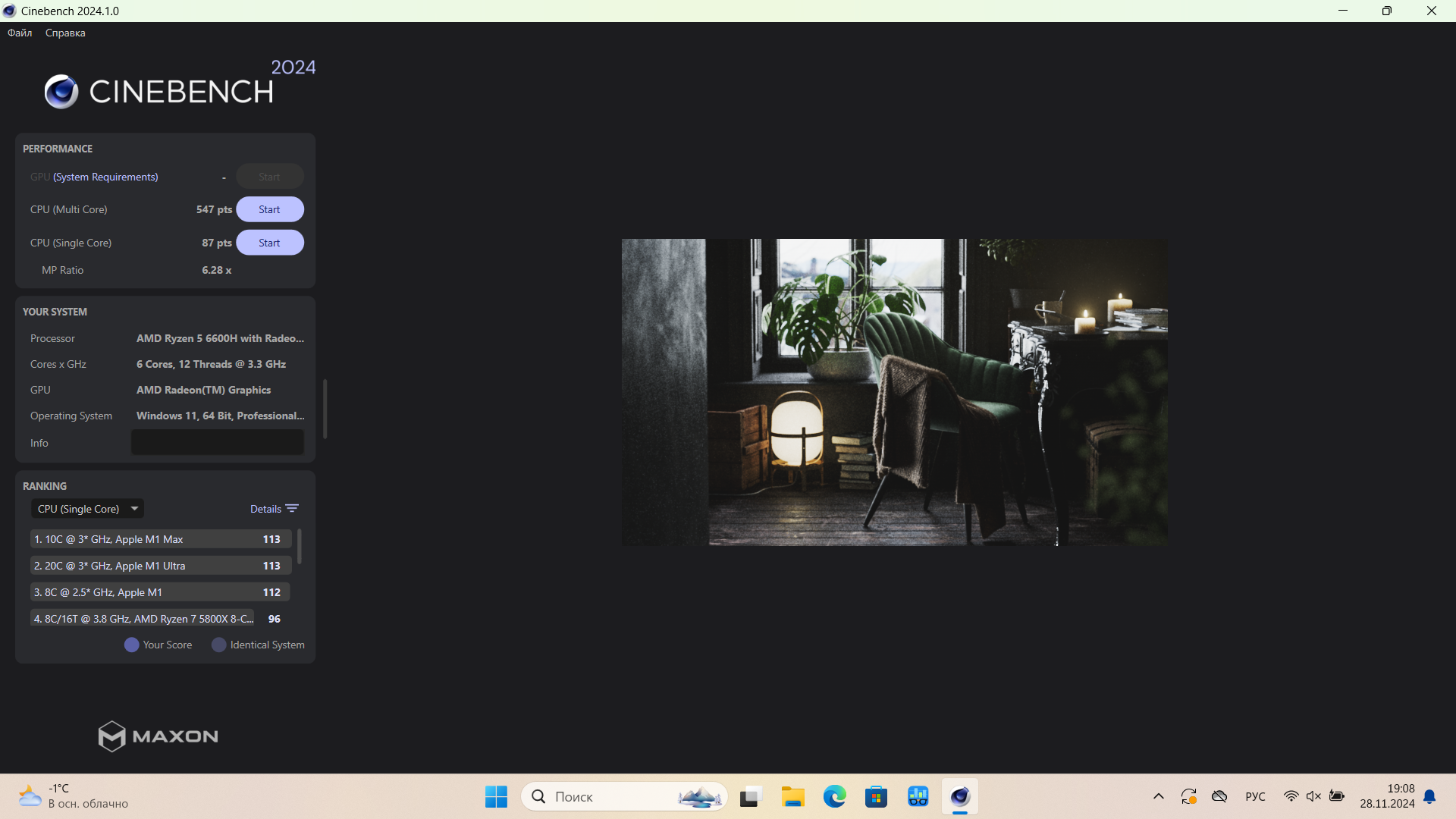Image resolution: width=1456 pixels, height=819 pixels.
Task: Open File Explorer from taskbar
Action: 792,796
